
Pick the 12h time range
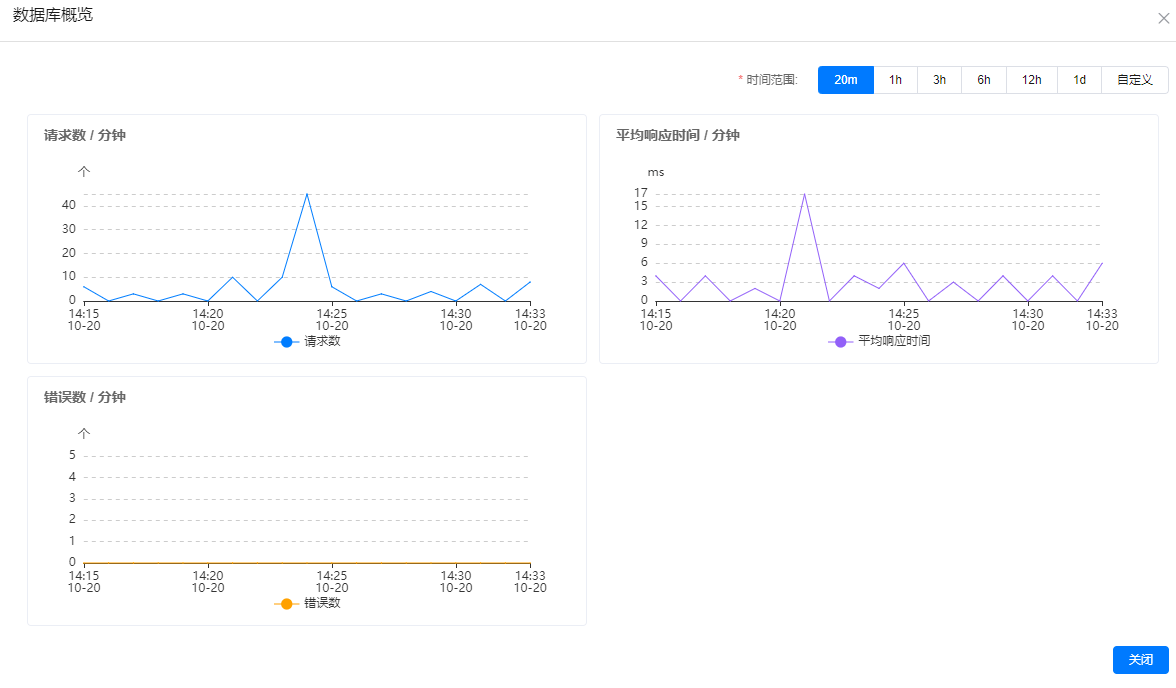(1031, 80)
